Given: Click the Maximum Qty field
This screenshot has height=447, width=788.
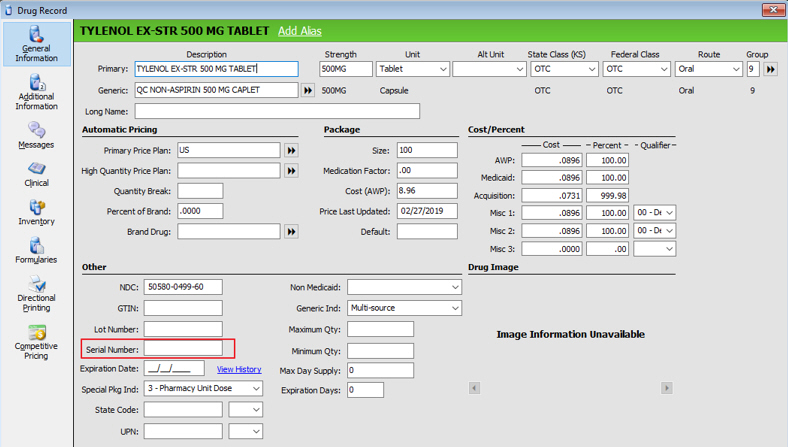Looking at the screenshot, I should click(x=380, y=329).
